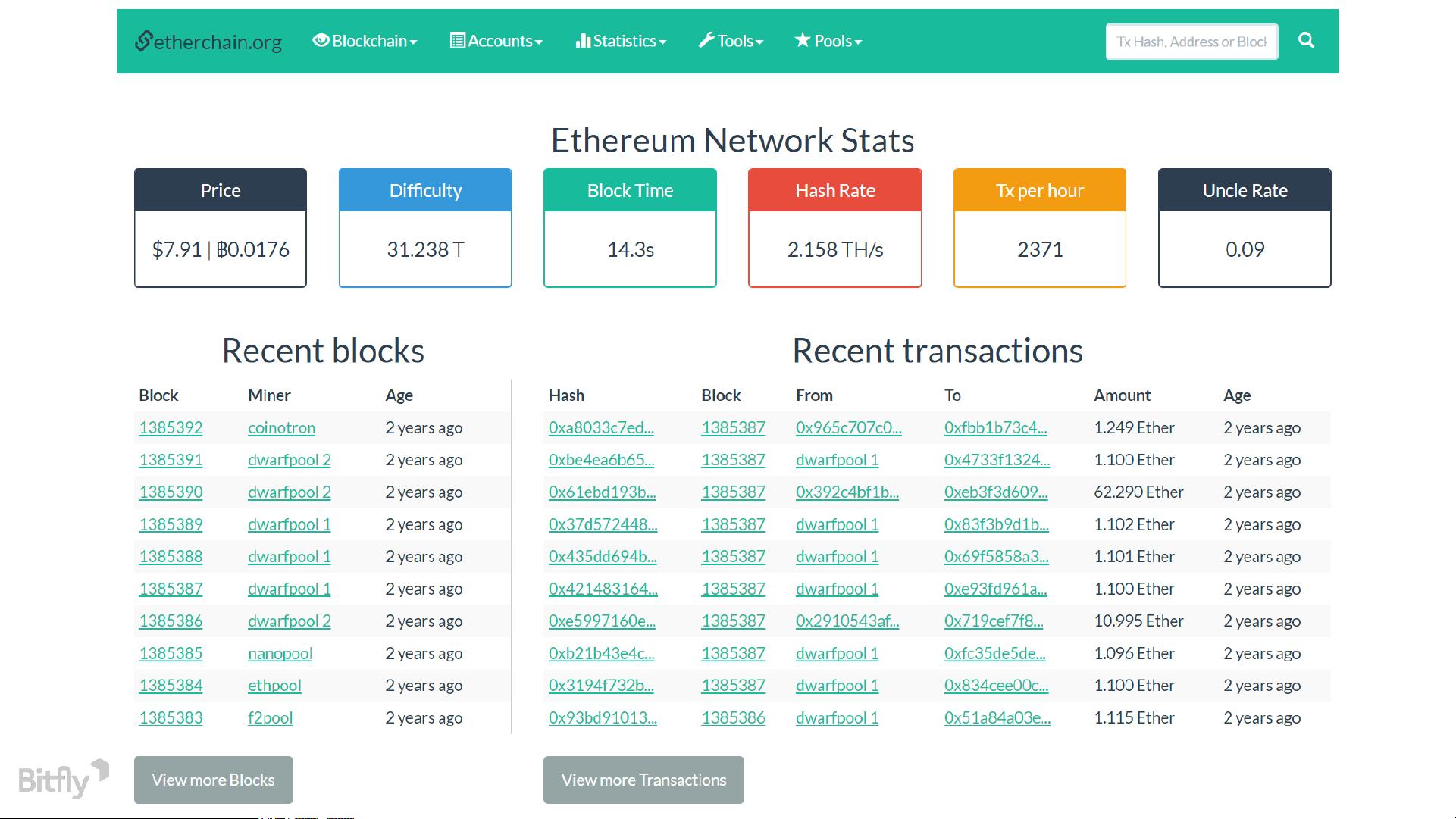
Task: Open dwarfpool 1 miner for block 1385389
Action: 289,524
